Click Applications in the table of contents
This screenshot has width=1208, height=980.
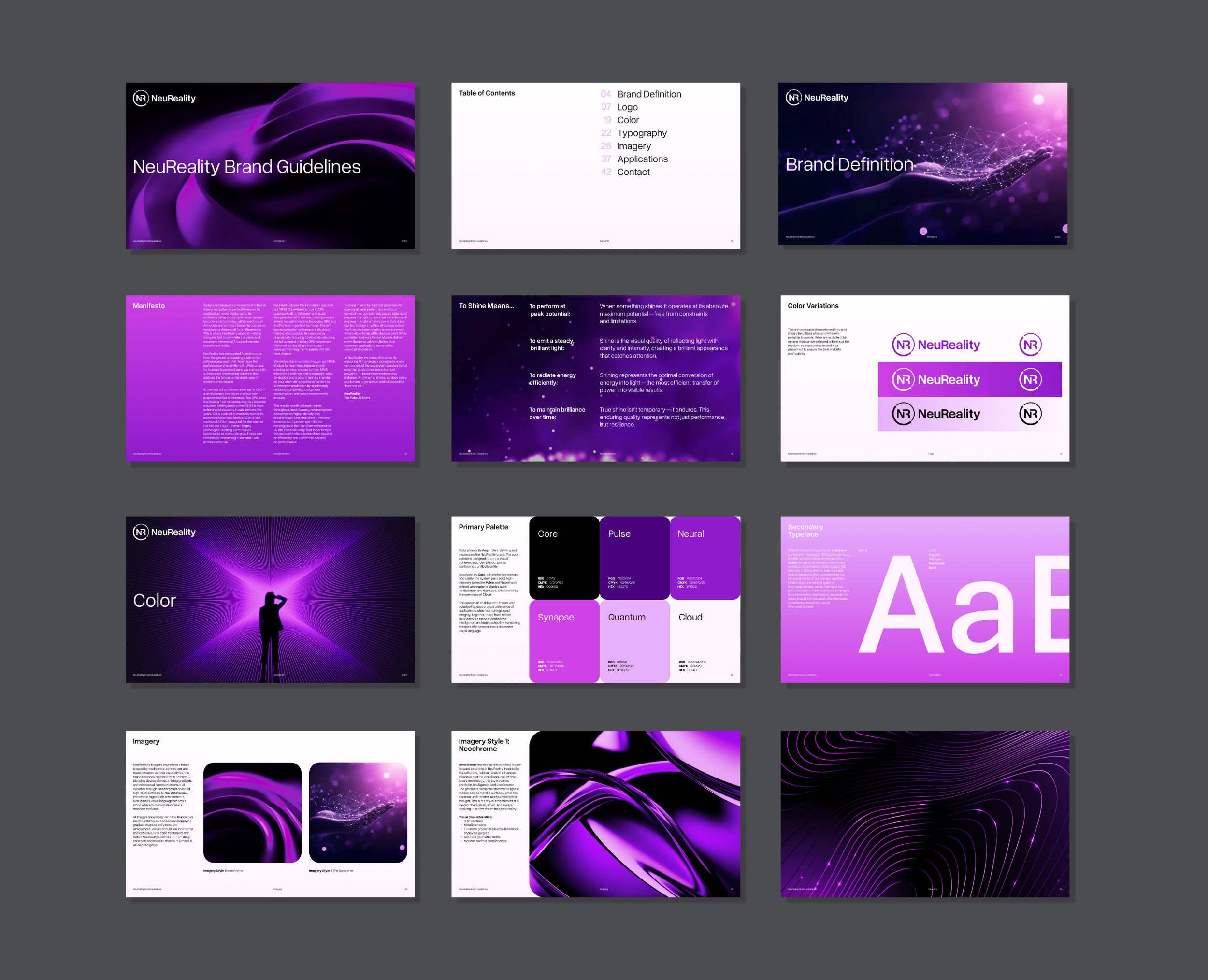(642, 159)
